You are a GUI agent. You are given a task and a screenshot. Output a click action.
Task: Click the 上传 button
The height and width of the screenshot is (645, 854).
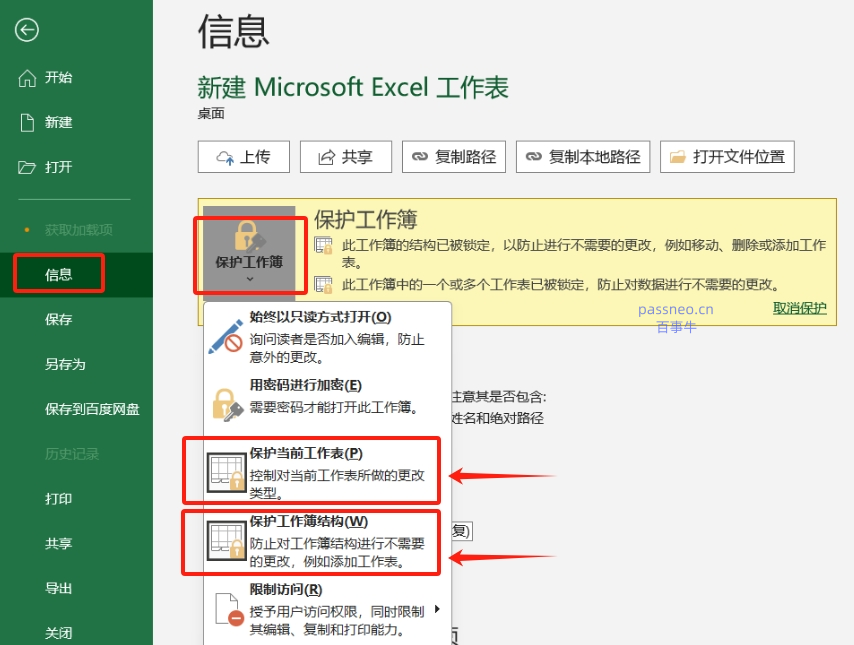pos(244,157)
